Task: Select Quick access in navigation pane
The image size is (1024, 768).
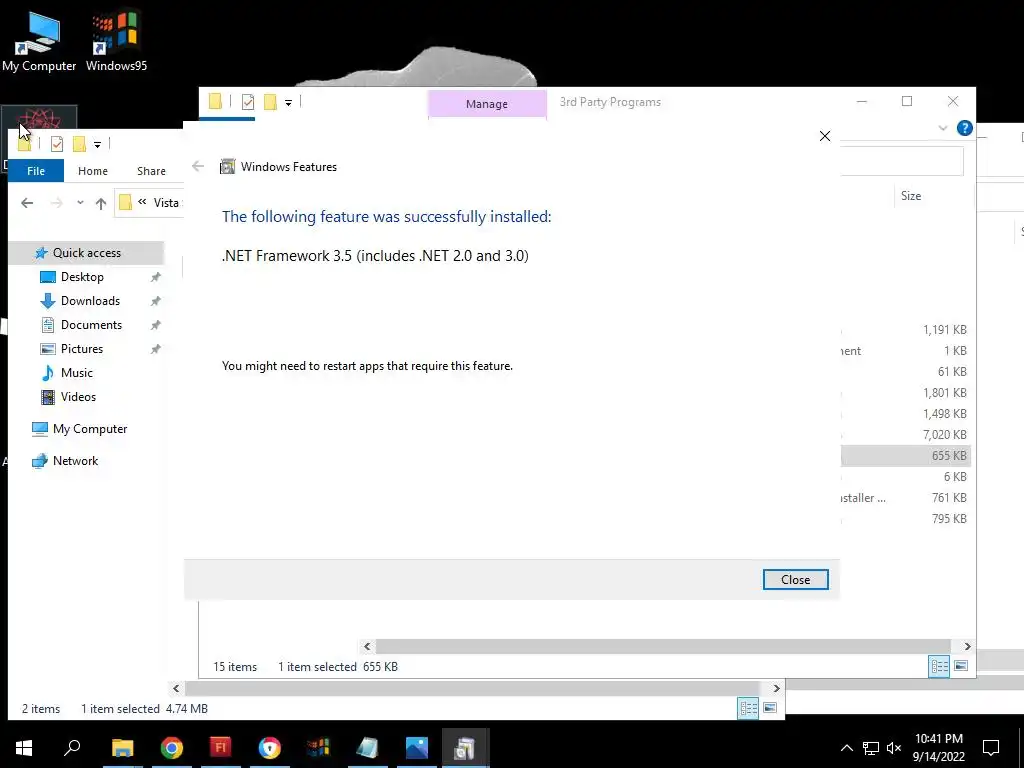Action: [86, 253]
